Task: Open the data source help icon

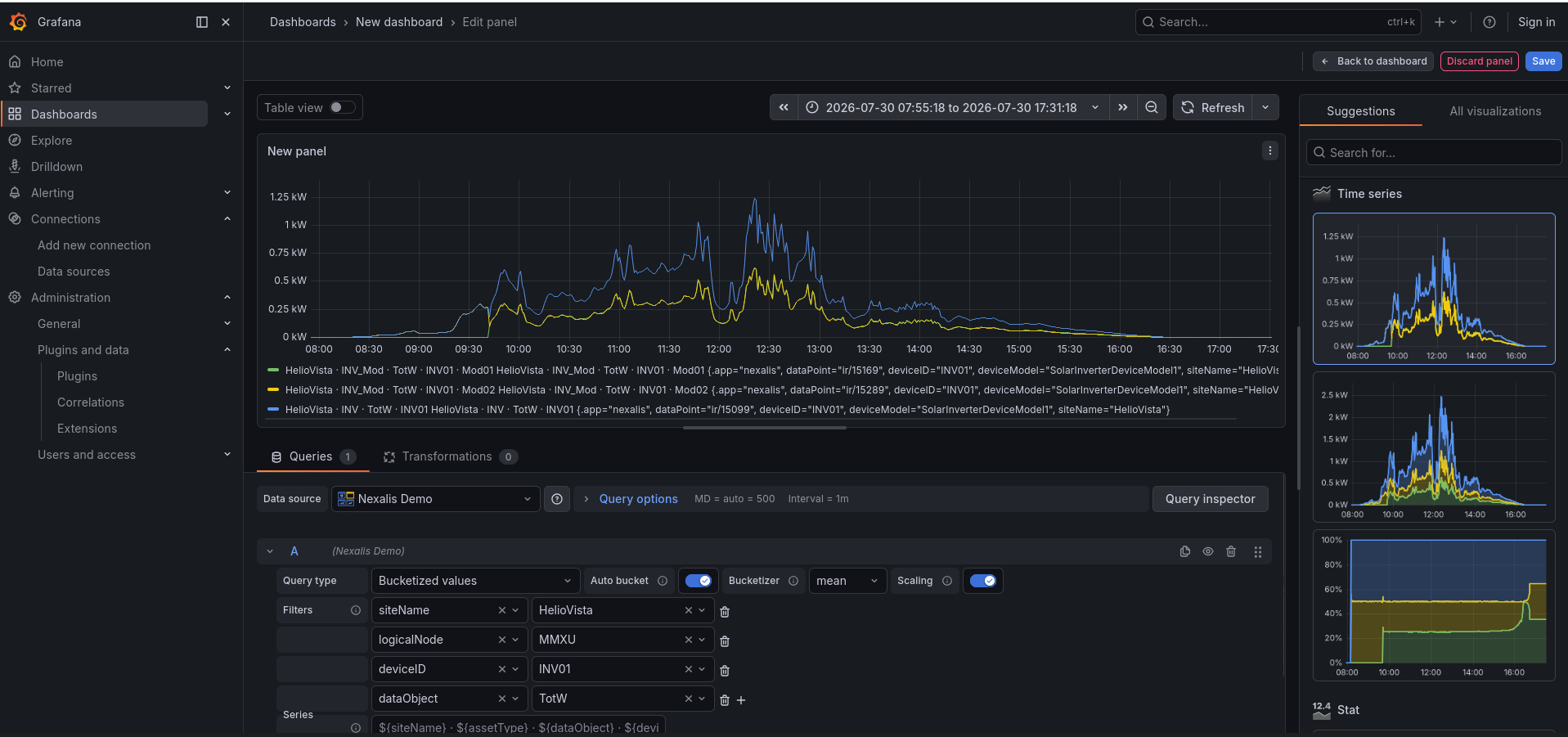Action: [x=557, y=499]
